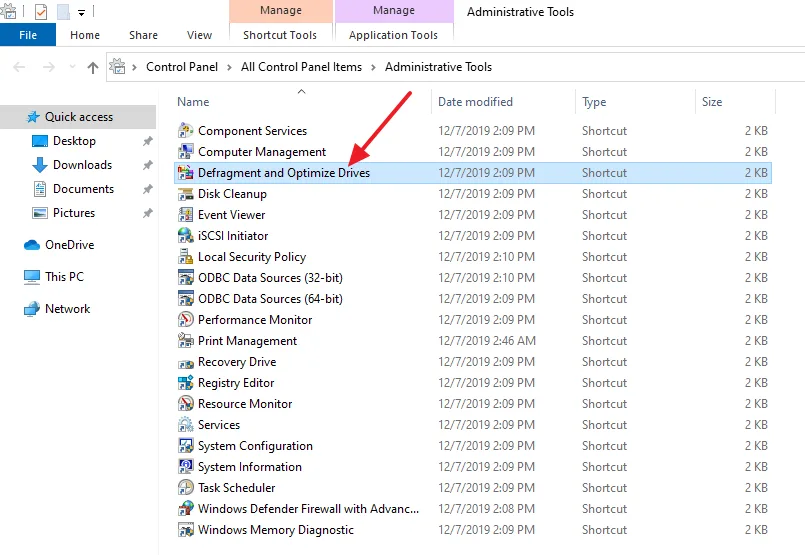
Task: Go up one folder level
Action: pyautogui.click(x=93, y=67)
